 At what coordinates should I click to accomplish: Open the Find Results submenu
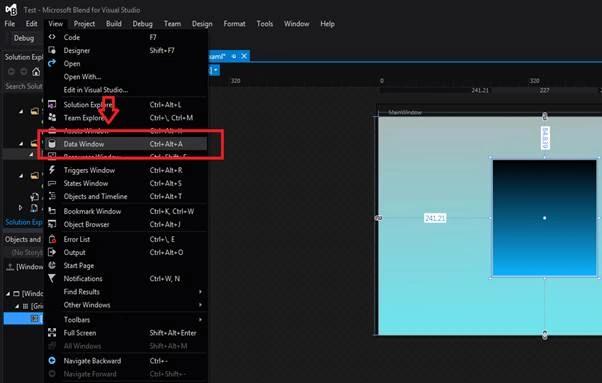(127, 292)
